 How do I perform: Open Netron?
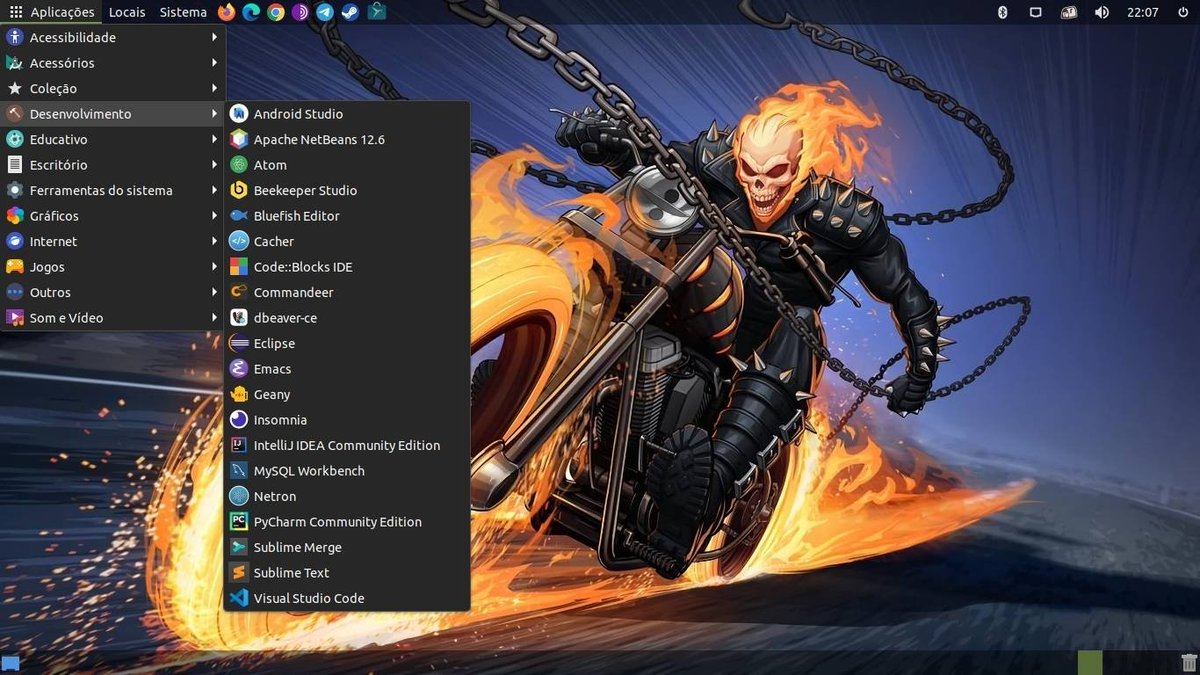click(346, 497)
